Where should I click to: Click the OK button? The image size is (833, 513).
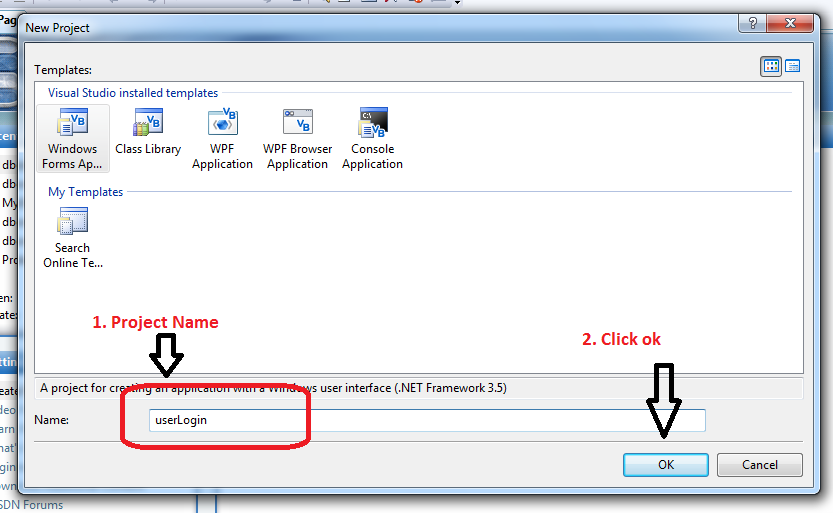[666, 465]
